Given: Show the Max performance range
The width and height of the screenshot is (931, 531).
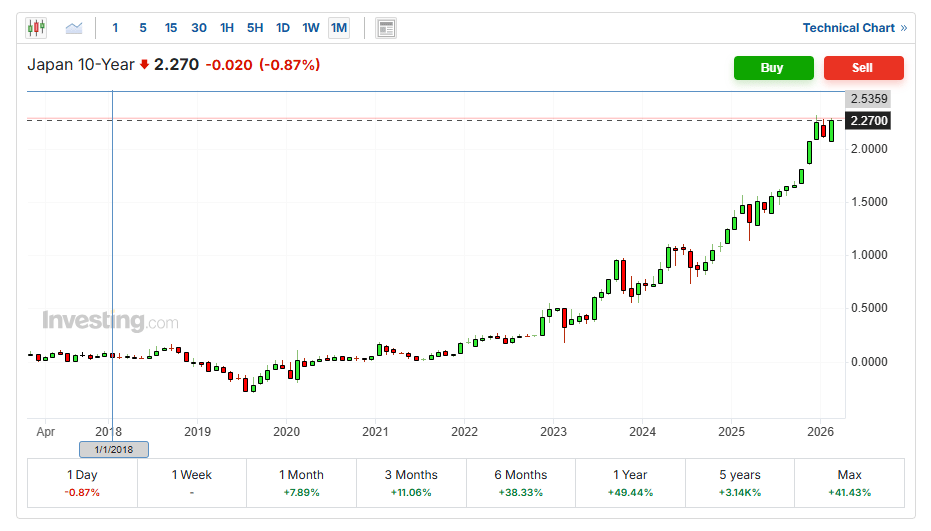Looking at the screenshot, I should click(x=850, y=483).
